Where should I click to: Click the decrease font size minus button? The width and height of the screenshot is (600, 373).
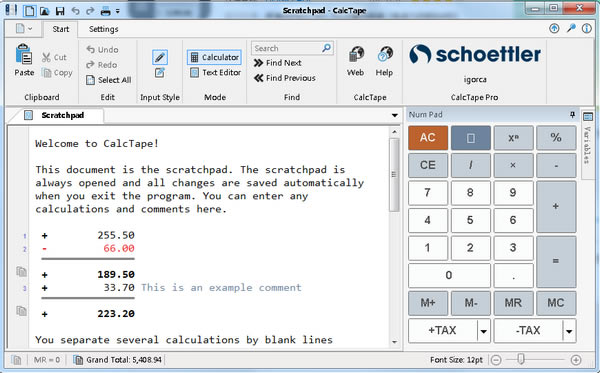(496, 360)
